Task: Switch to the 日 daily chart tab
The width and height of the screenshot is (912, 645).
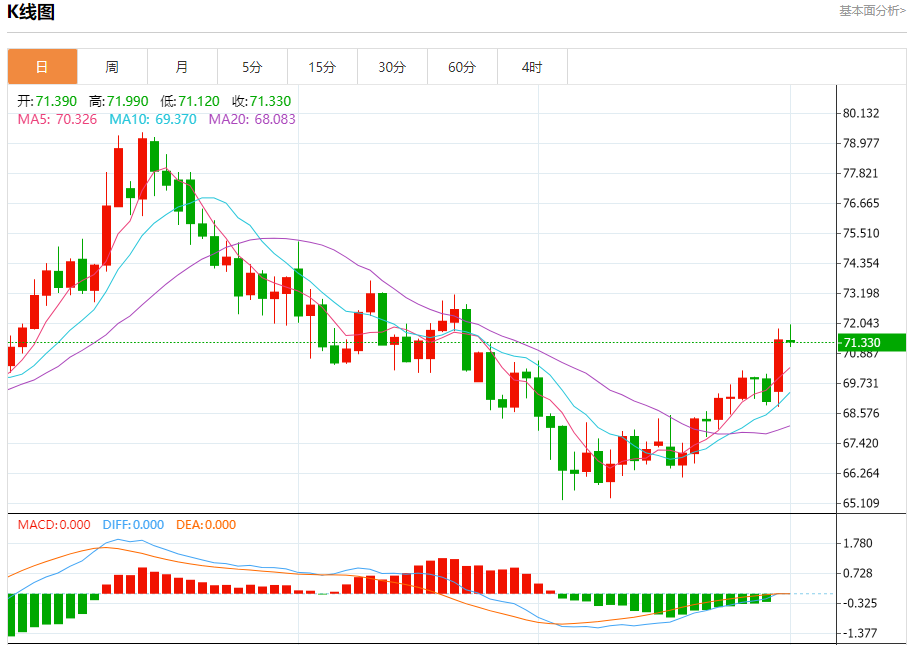Action: point(42,67)
